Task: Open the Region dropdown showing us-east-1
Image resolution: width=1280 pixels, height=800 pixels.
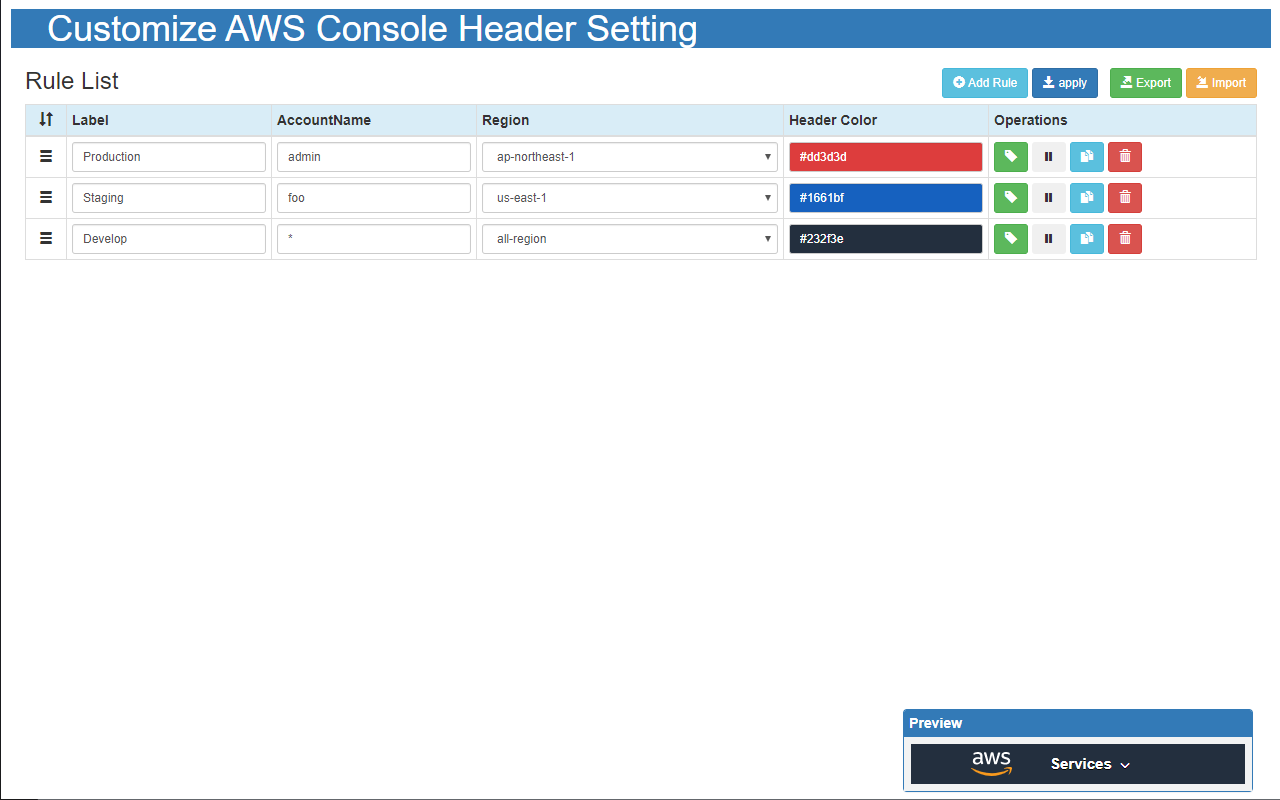Action: 629,198
